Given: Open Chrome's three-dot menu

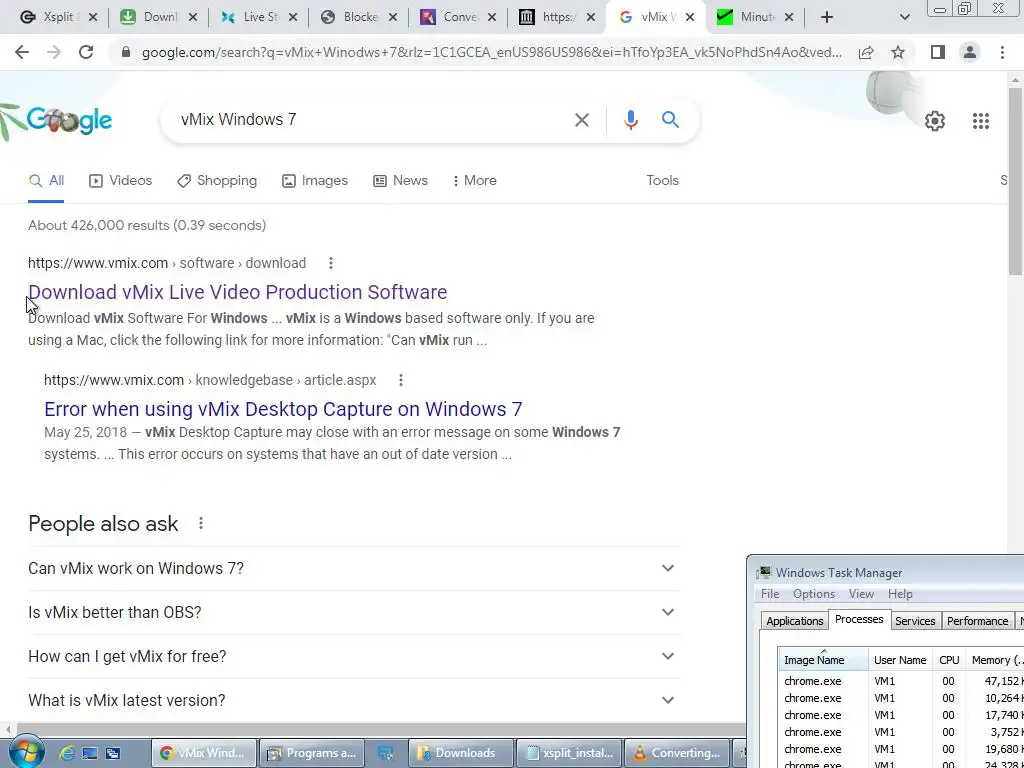Looking at the screenshot, I should (x=1002, y=52).
